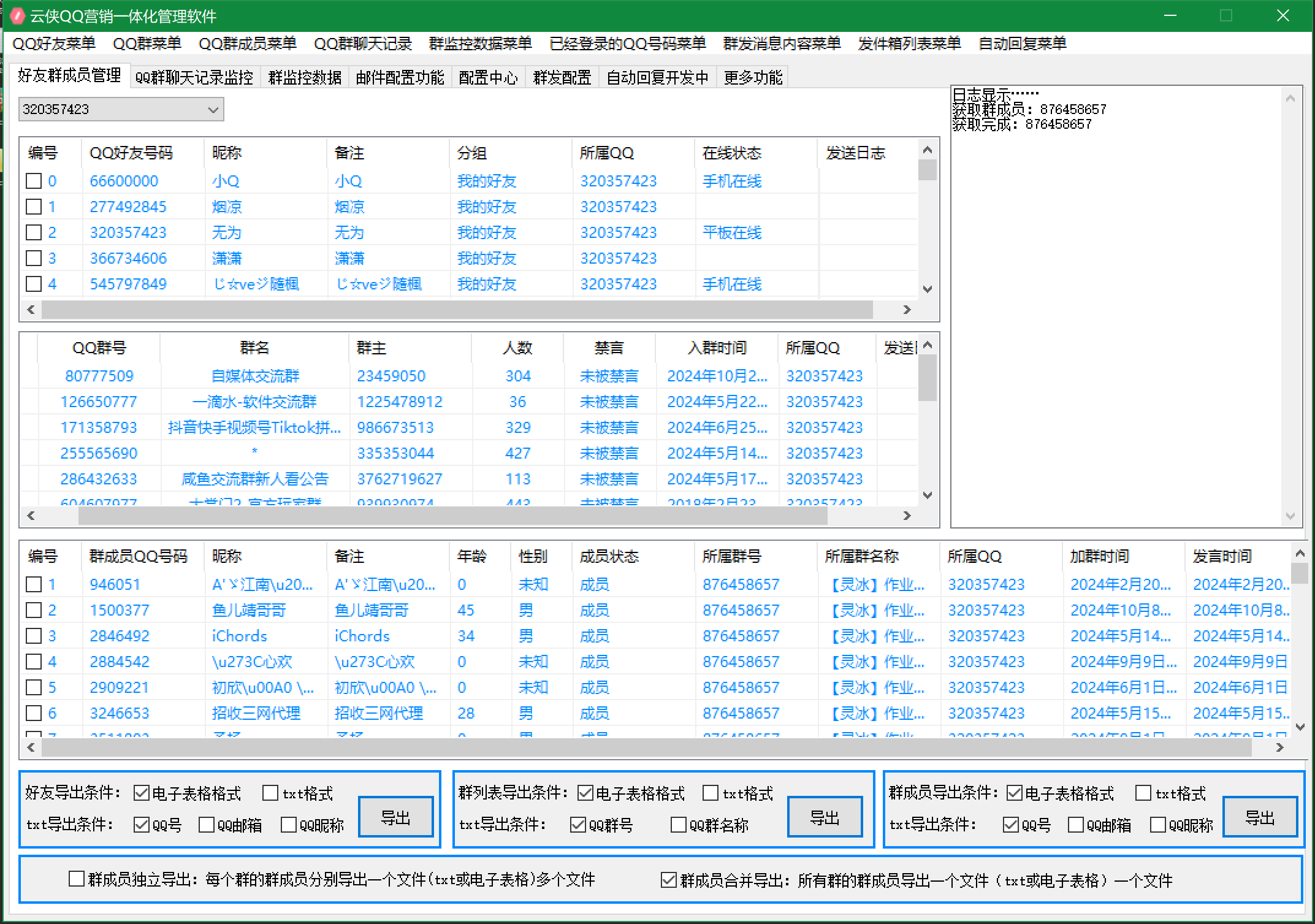1315x924 pixels.
Task: Click friend table down scroll arrow
Action: (x=928, y=289)
